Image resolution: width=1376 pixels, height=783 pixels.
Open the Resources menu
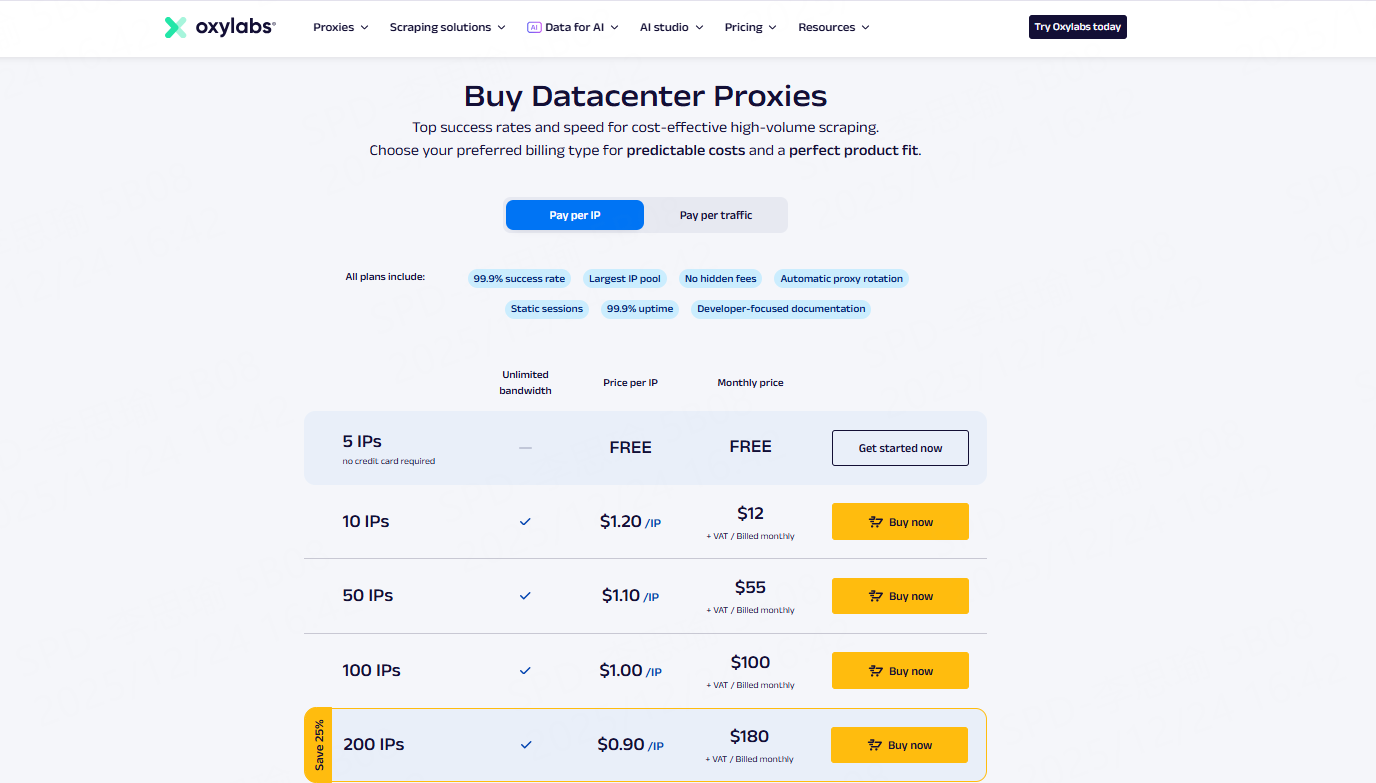tap(833, 28)
